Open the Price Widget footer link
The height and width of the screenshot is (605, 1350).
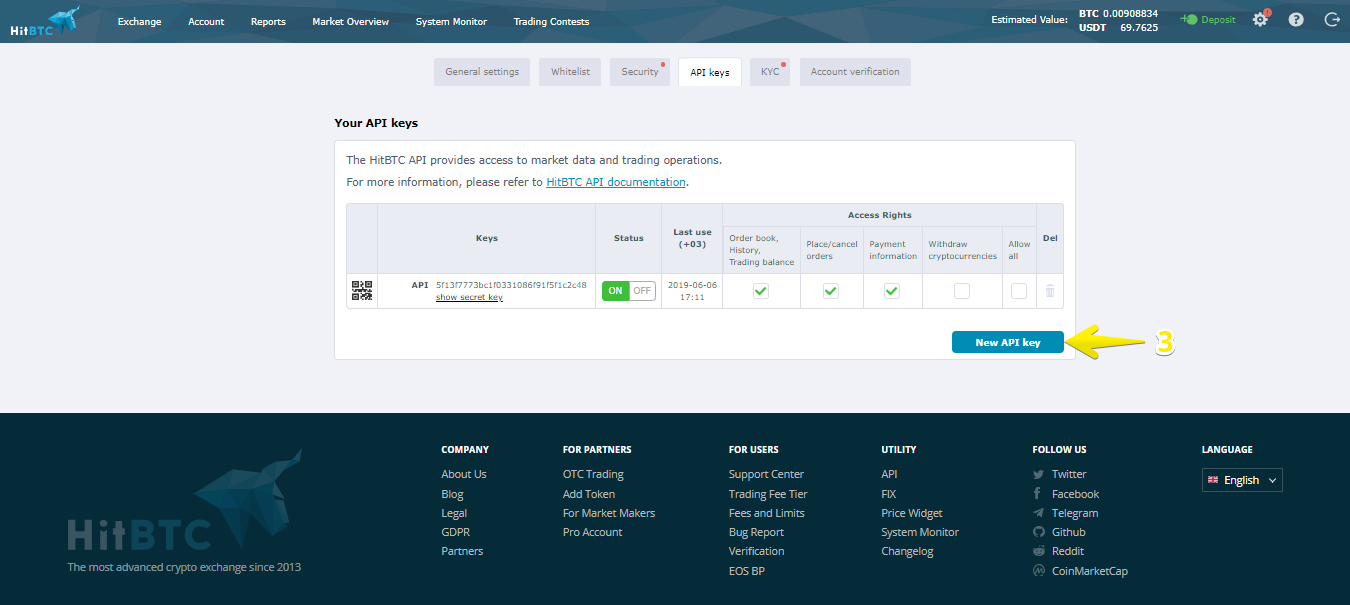pyautogui.click(x=912, y=513)
